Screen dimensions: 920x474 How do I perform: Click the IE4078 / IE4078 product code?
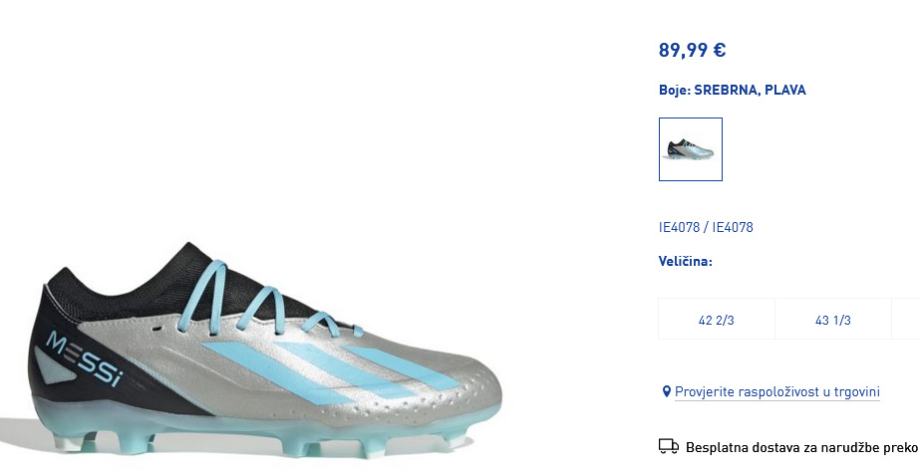[x=706, y=227]
